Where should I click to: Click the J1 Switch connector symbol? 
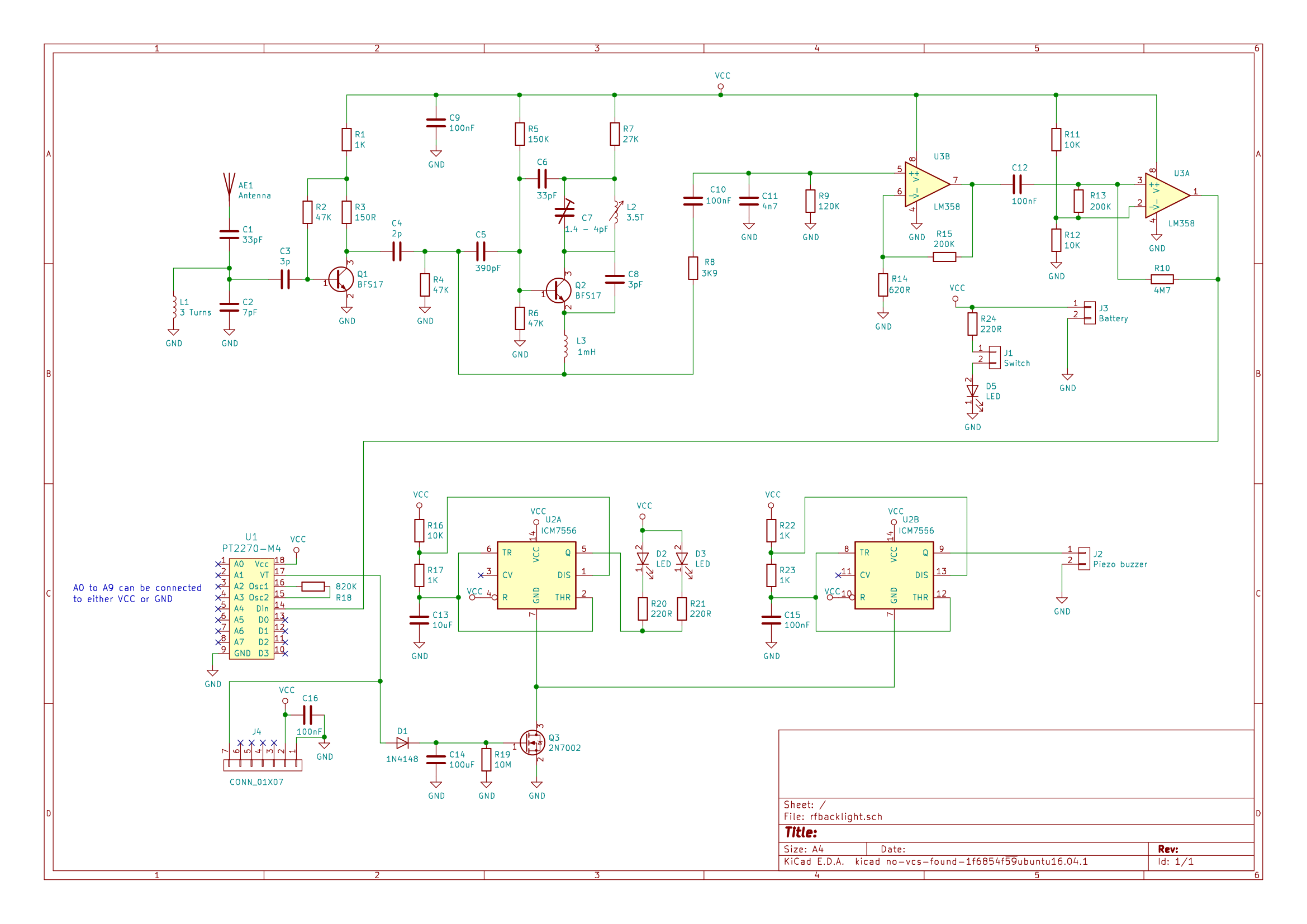[x=995, y=358]
